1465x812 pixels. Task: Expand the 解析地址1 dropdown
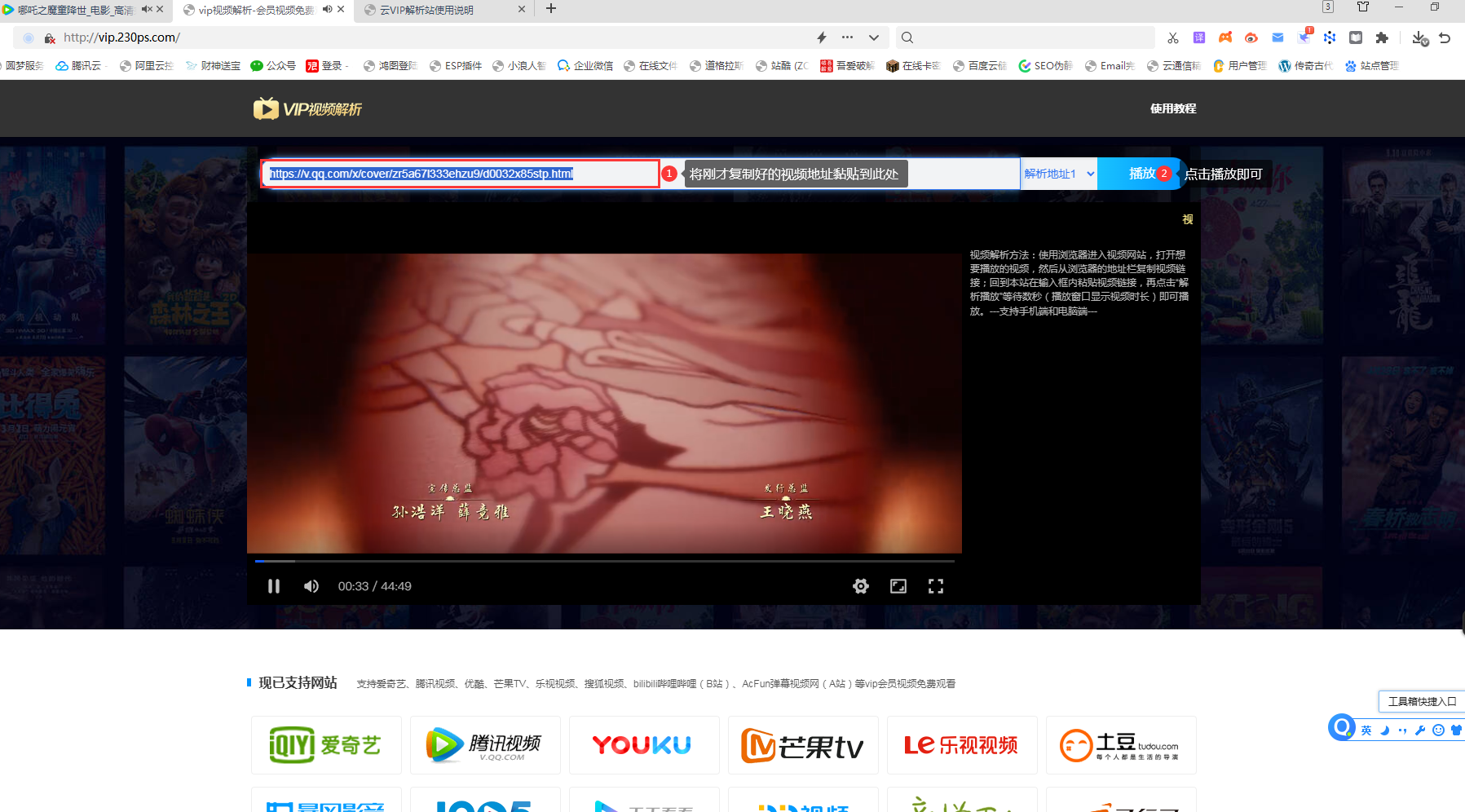pos(1059,174)
